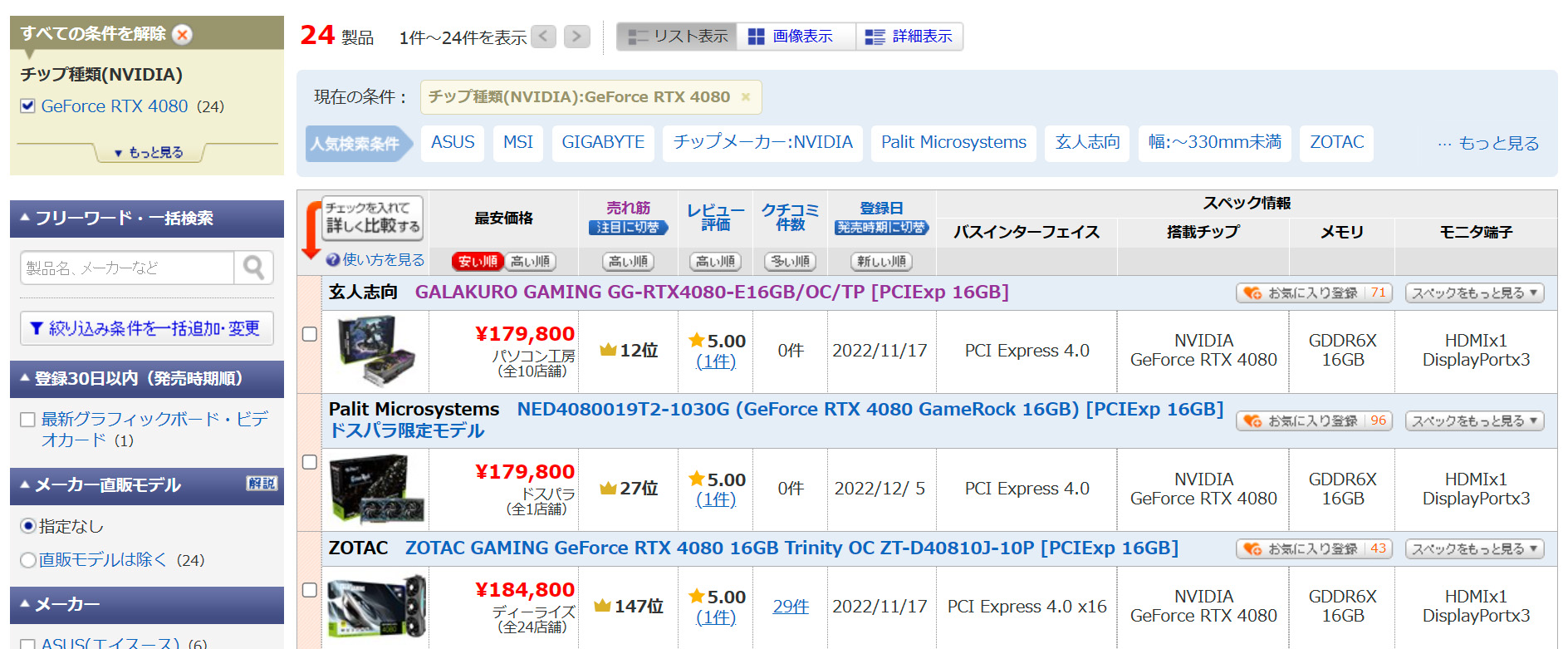Switch 登録日 to 発売時期
1568x649 pixels.
point(881,228)
